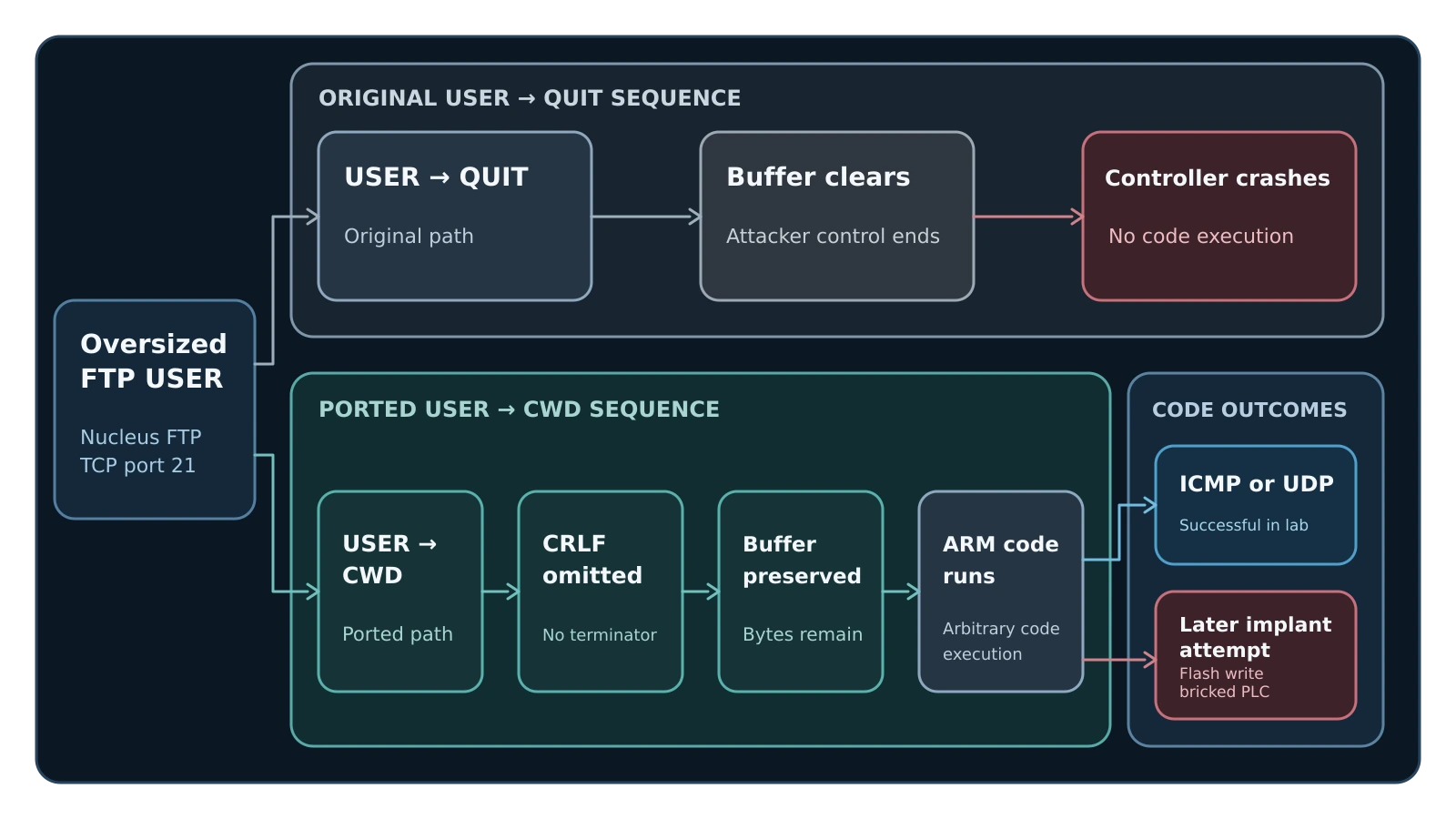Select the 'No terminator' caption
The height and width of the screenshot is (819, 1456).
tap(599, 635)
